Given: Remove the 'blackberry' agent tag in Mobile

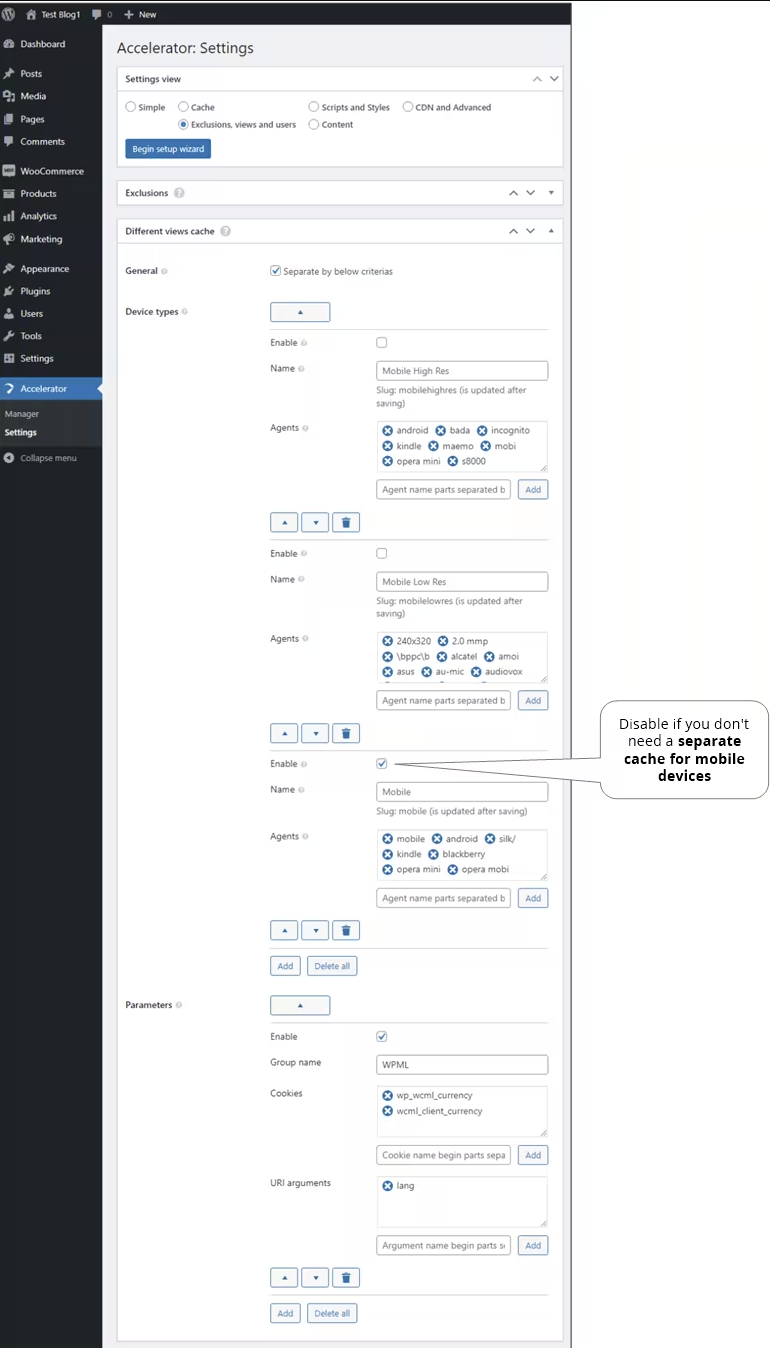Looking at the screenshot, I should pos(433,854).
